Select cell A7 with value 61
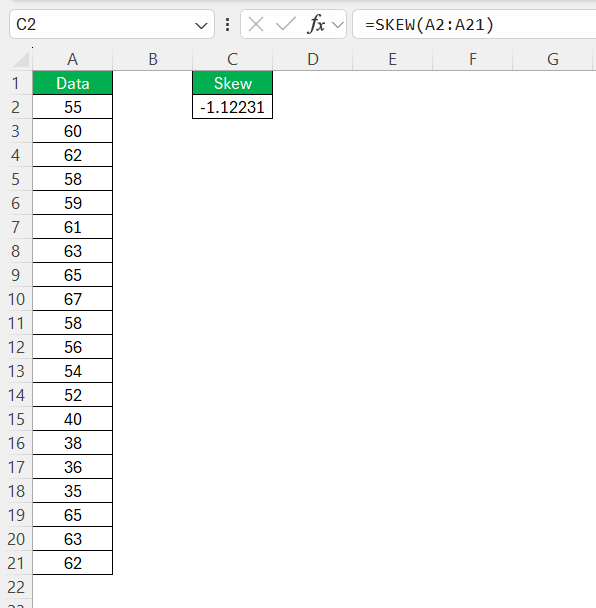Screen dimensions: 596x608 click(x=73, y=227)
